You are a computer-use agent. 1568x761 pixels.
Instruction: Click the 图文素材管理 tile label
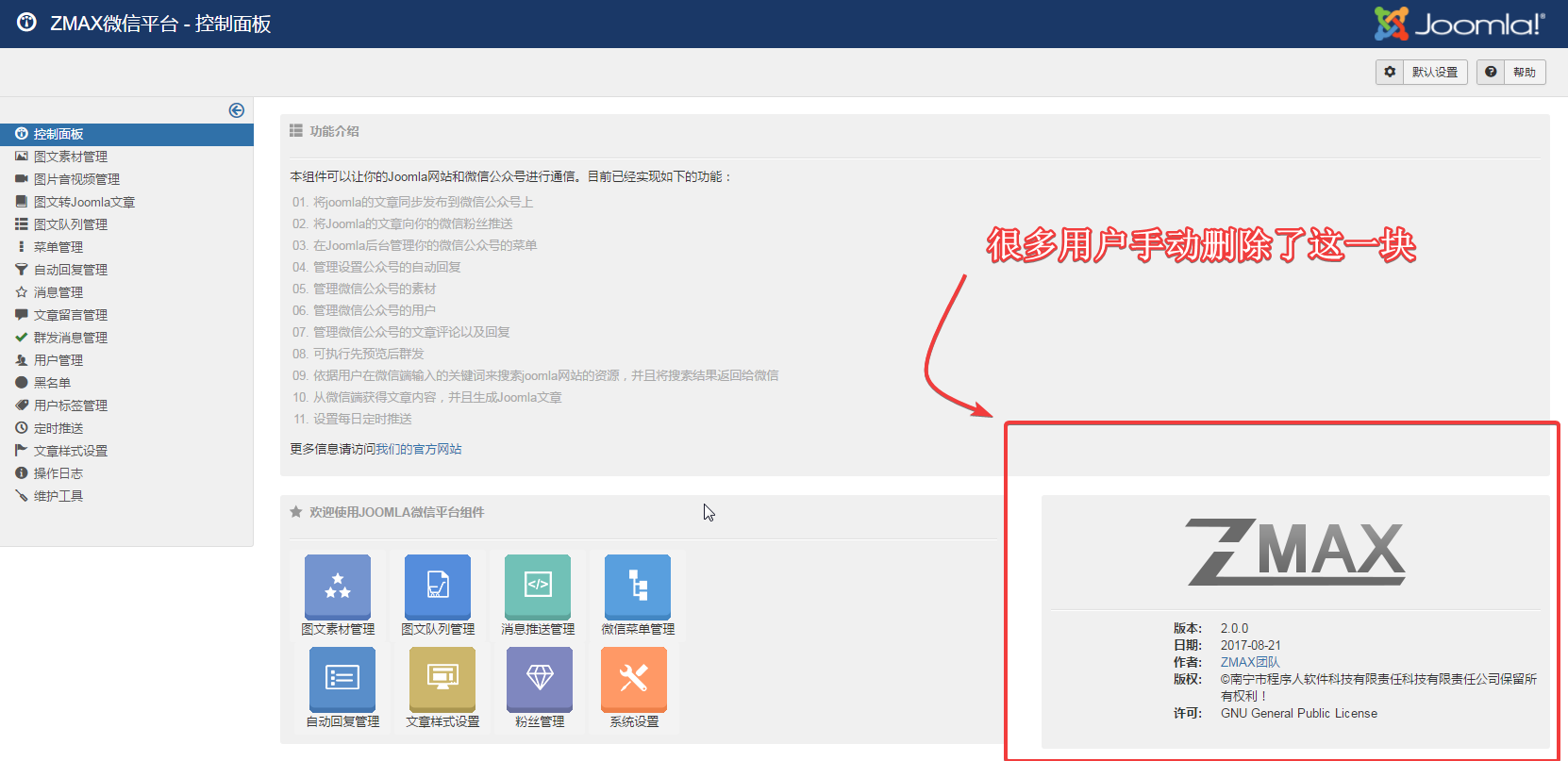click(338, 629)
